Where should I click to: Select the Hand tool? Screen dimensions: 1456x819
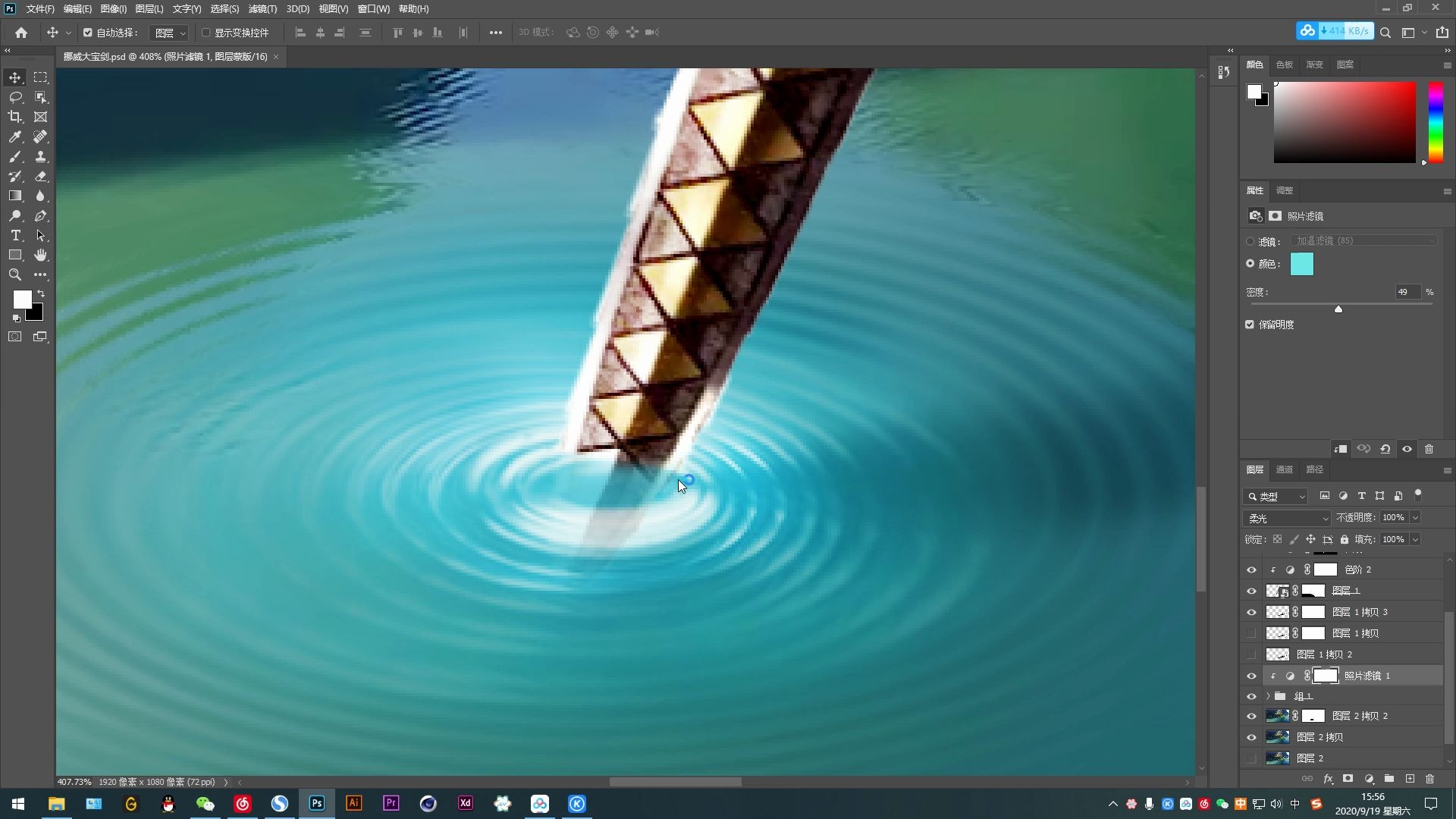click(x=40, y=255)
